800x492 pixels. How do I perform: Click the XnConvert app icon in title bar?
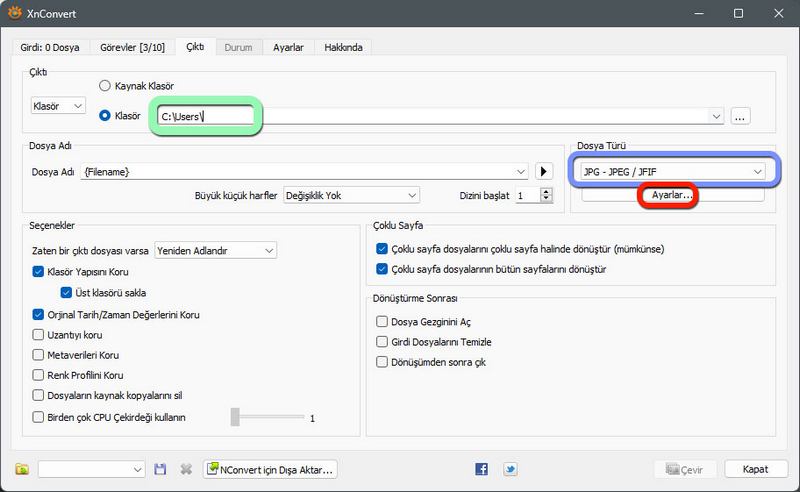point(15,12)
